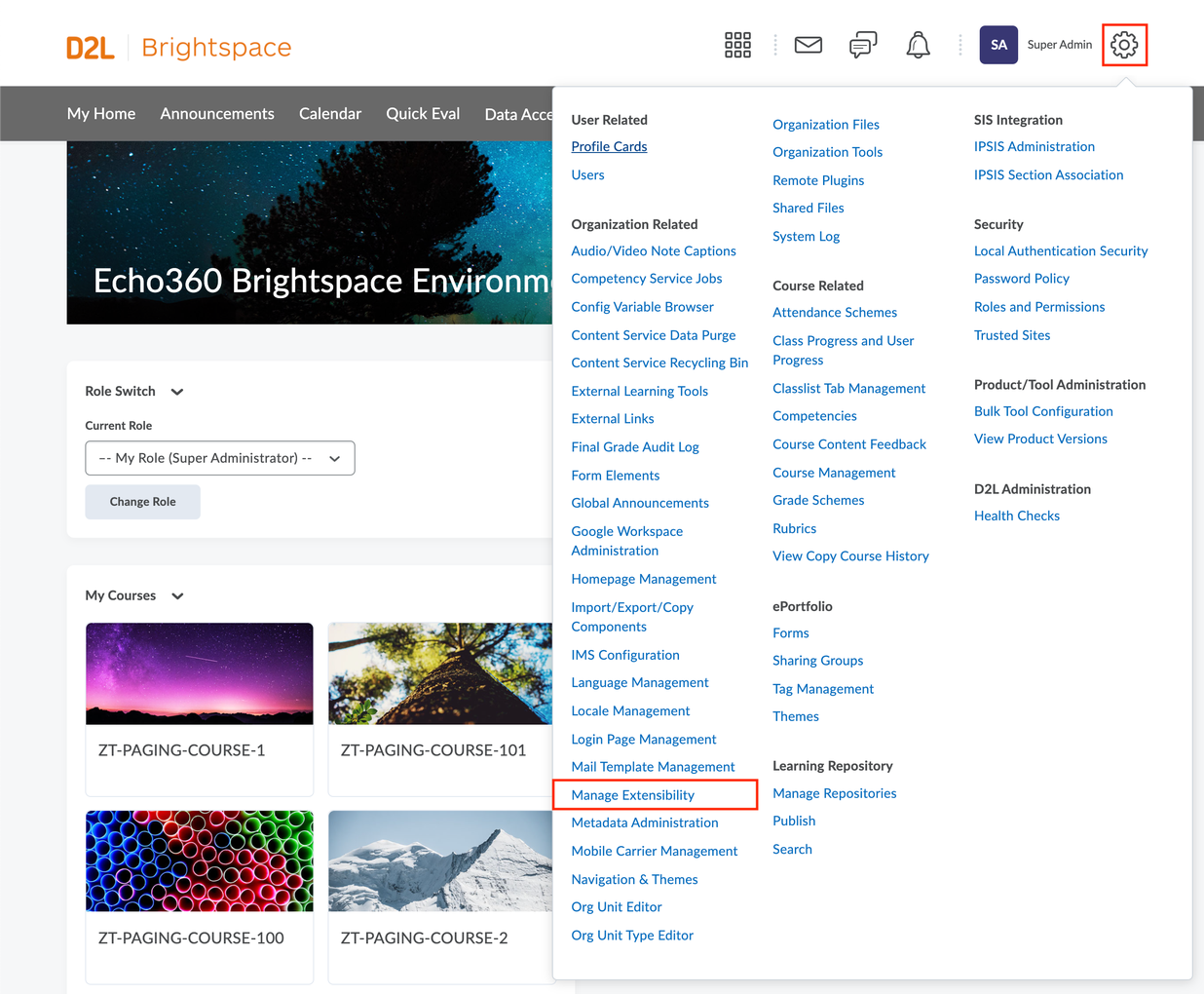Open Content Service Data Purge
The image size is (1204, 994).
[x=654, y=335]
